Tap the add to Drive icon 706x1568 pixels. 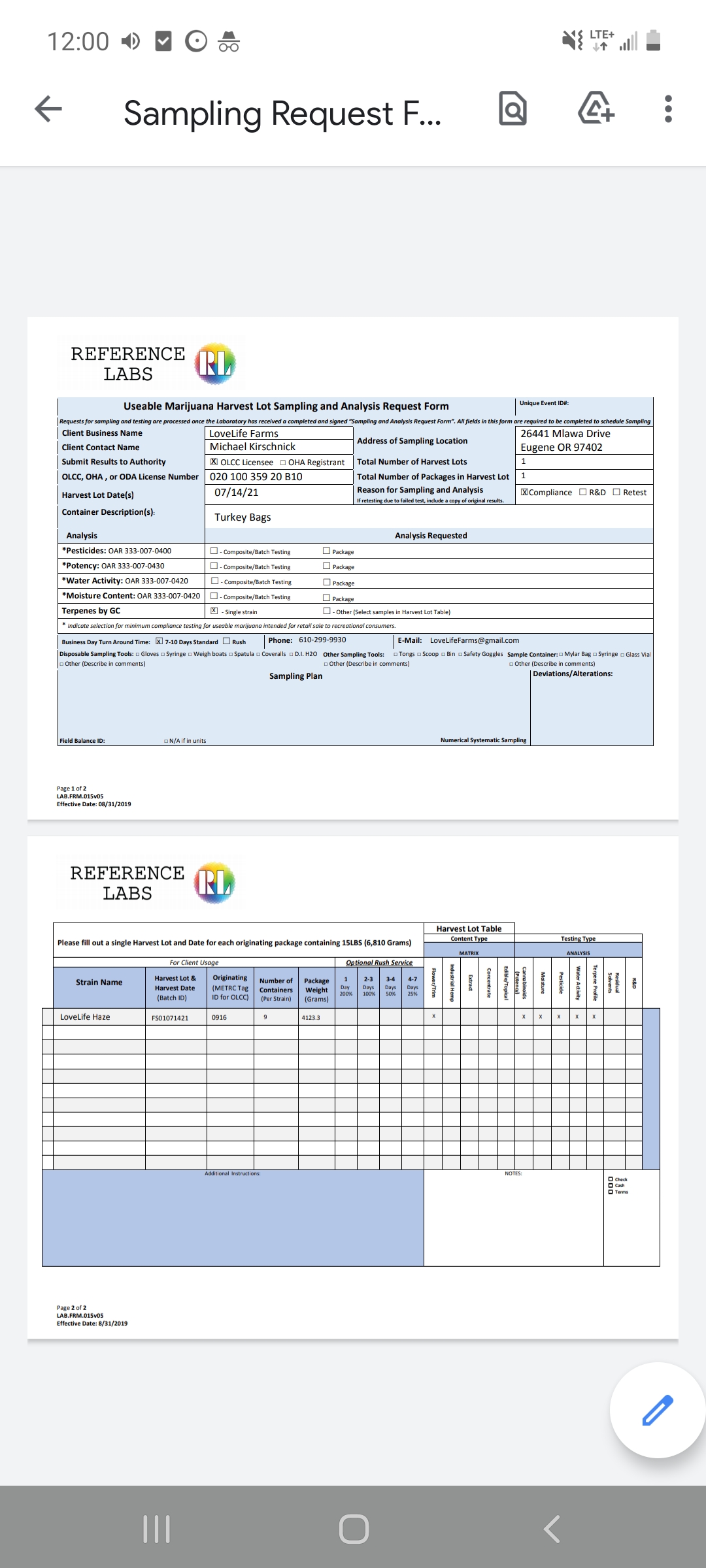coord(596,108)
